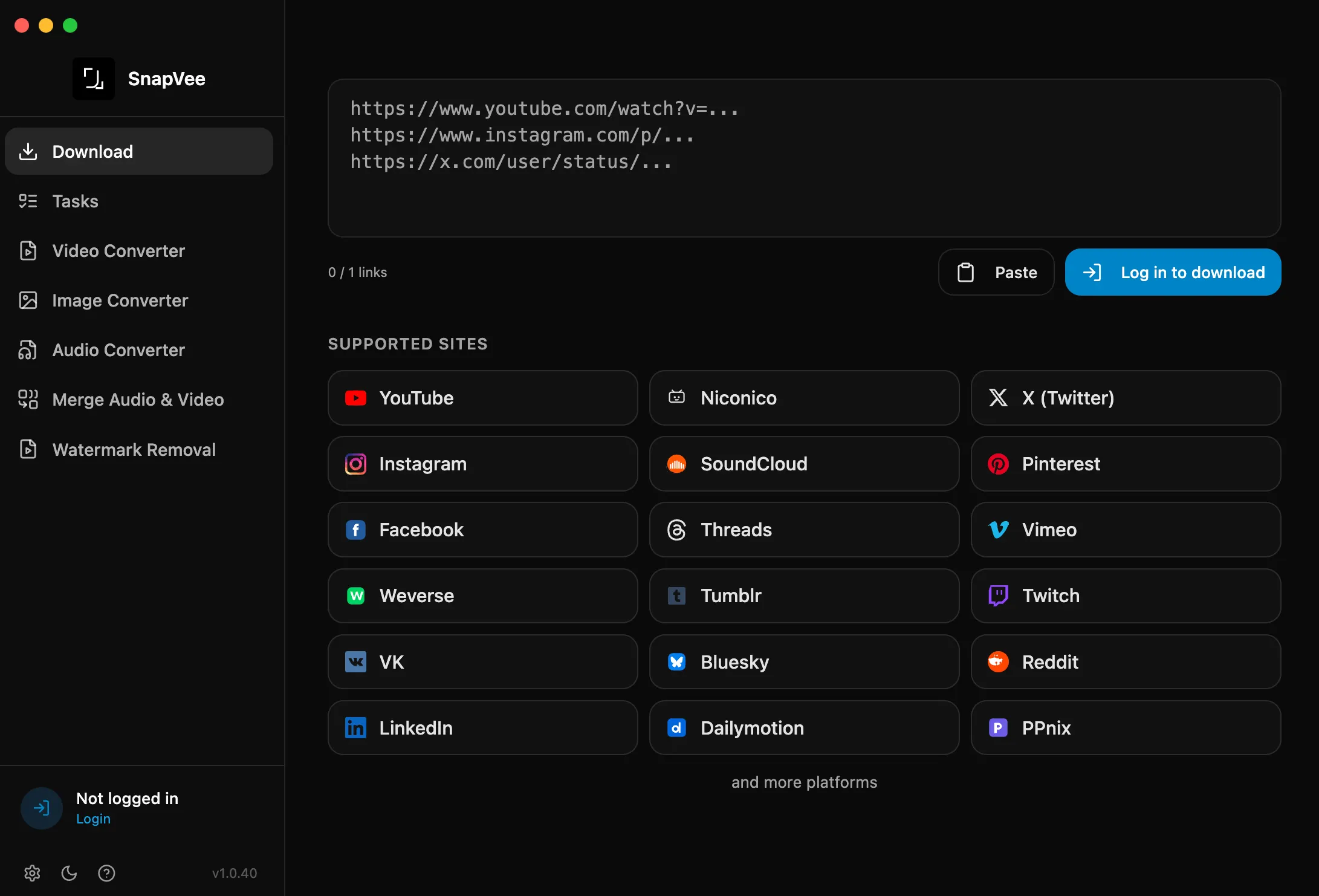Click the Twitch logo icon
Image resolution: width=1319 pixels, height=896 pixels.
click(998, 596)
